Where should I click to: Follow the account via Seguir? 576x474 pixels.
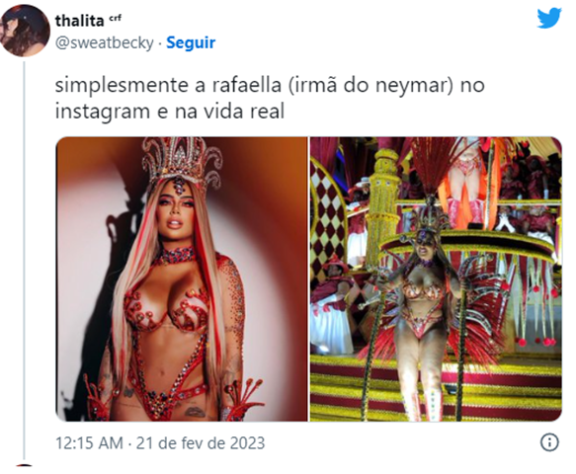(191, 43)
